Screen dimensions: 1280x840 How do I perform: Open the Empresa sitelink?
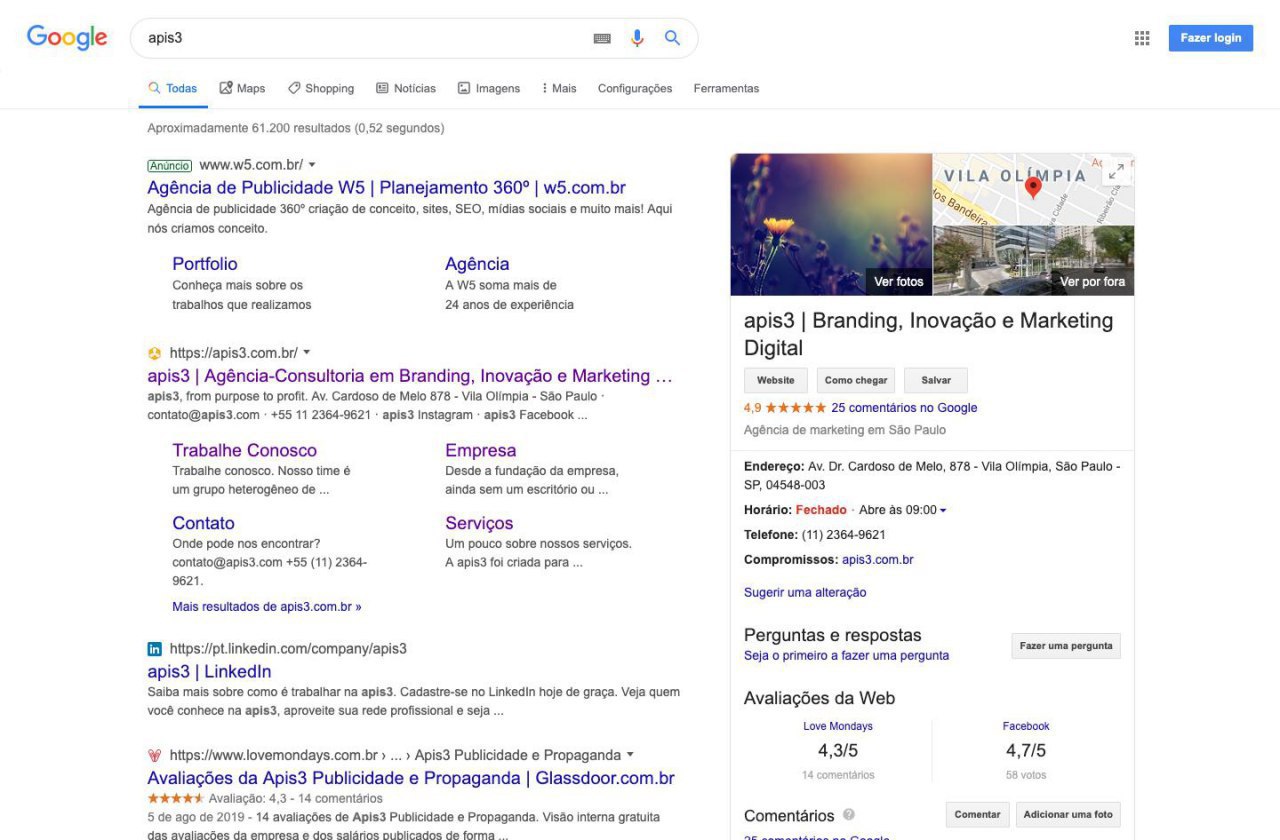[x=481, y=450]
